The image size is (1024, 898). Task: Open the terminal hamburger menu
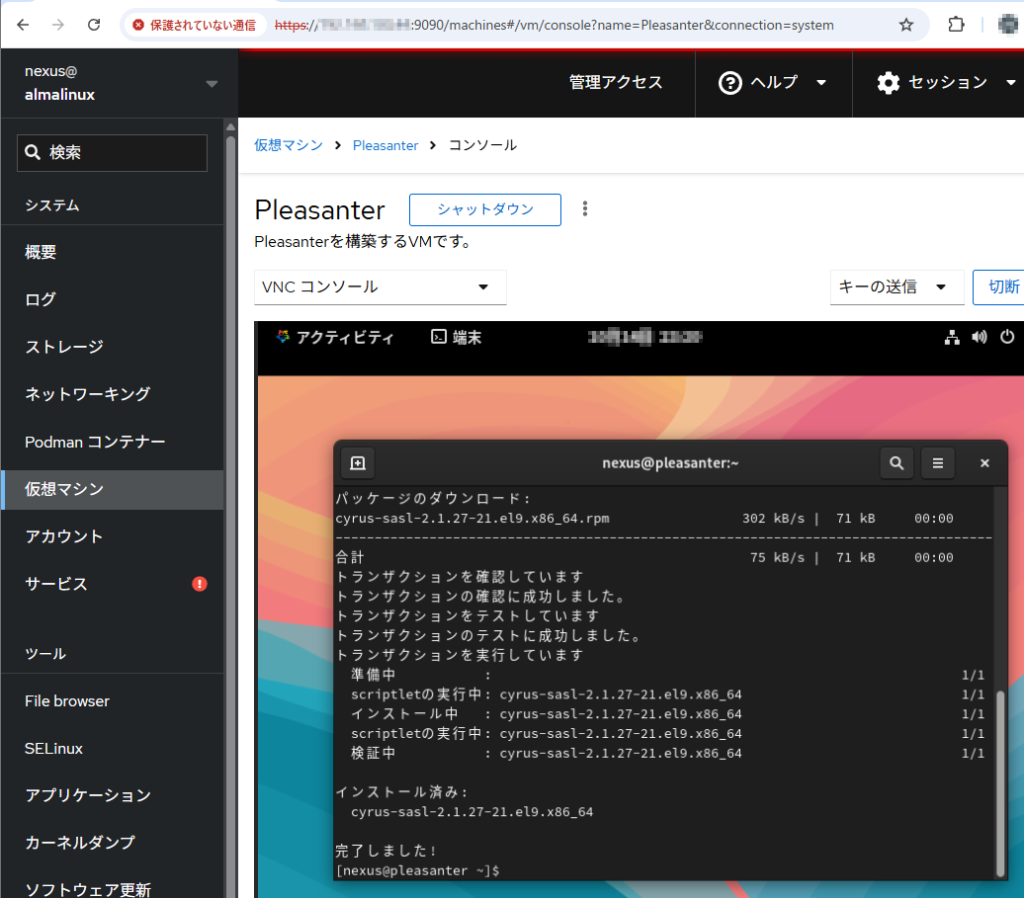[937, 463]
